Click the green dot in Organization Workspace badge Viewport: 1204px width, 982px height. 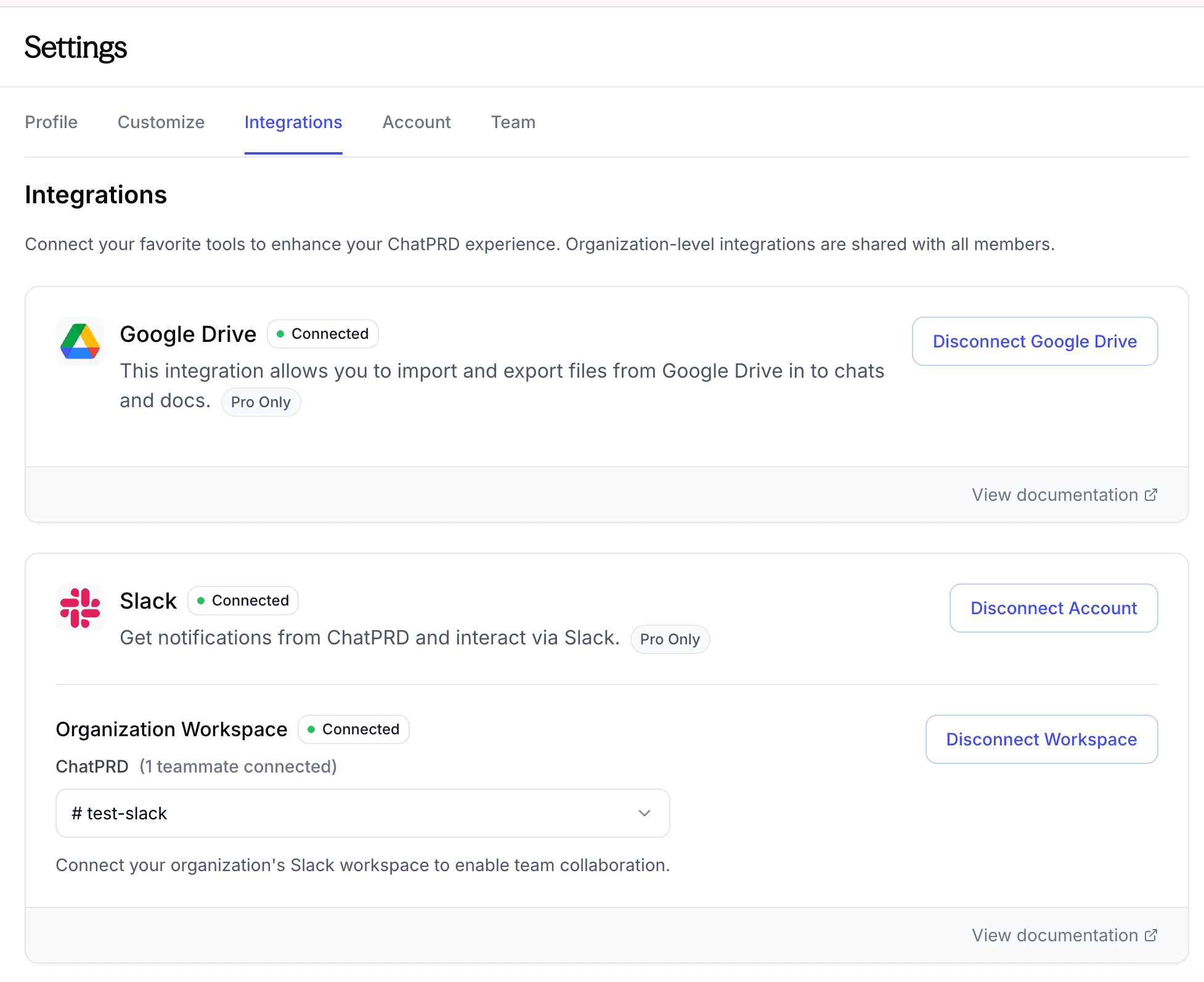312,729
